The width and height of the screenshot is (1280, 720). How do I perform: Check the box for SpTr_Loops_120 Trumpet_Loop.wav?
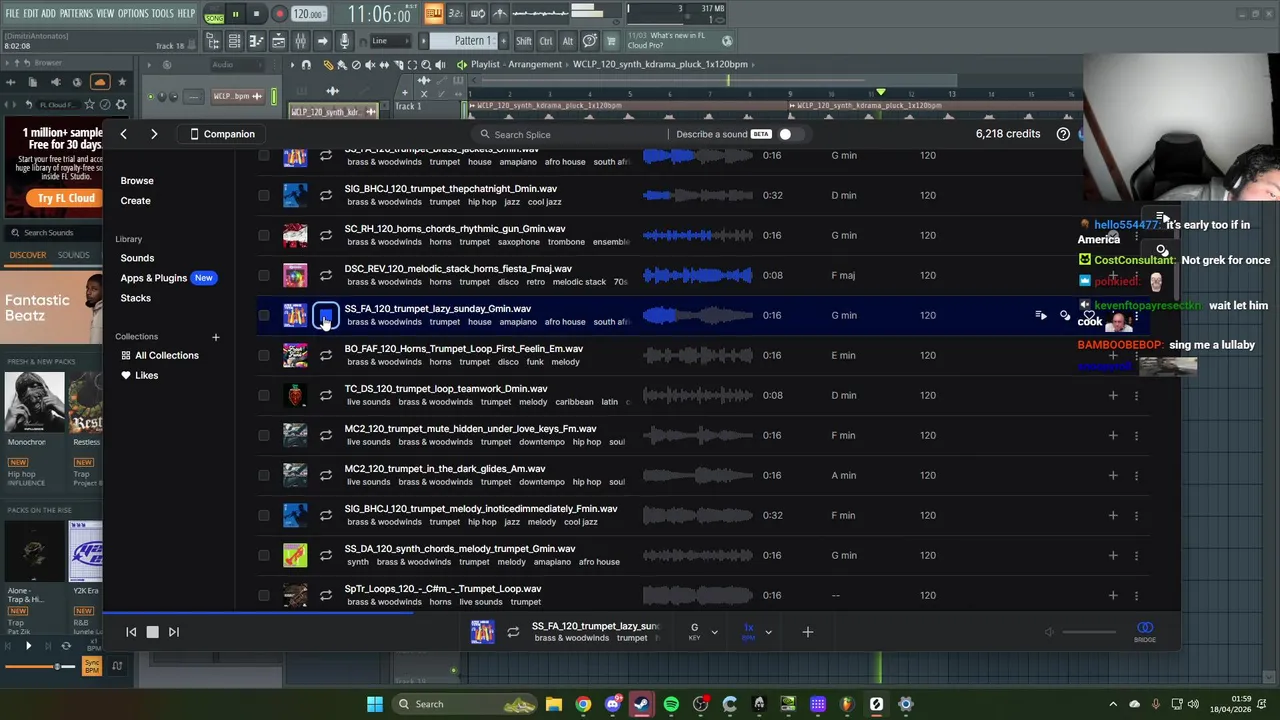(264, 595)
